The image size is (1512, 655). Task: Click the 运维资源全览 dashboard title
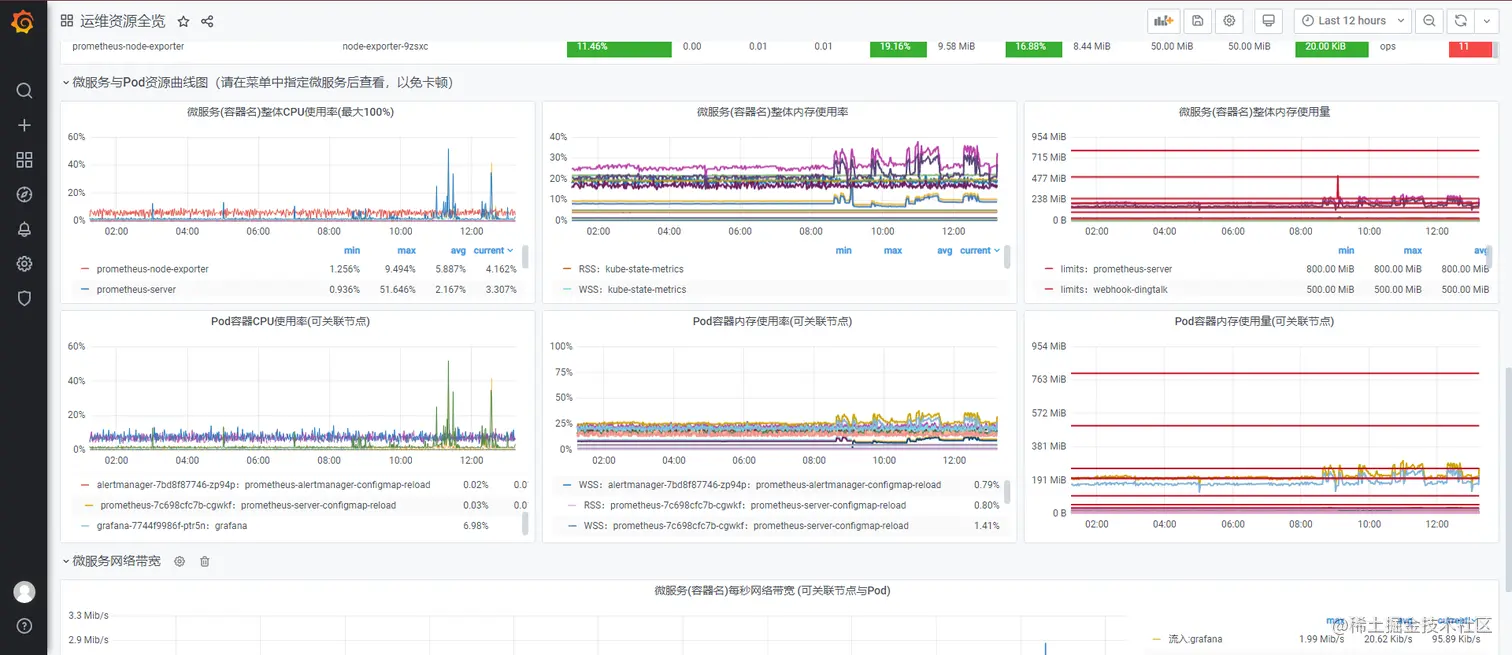123,21
